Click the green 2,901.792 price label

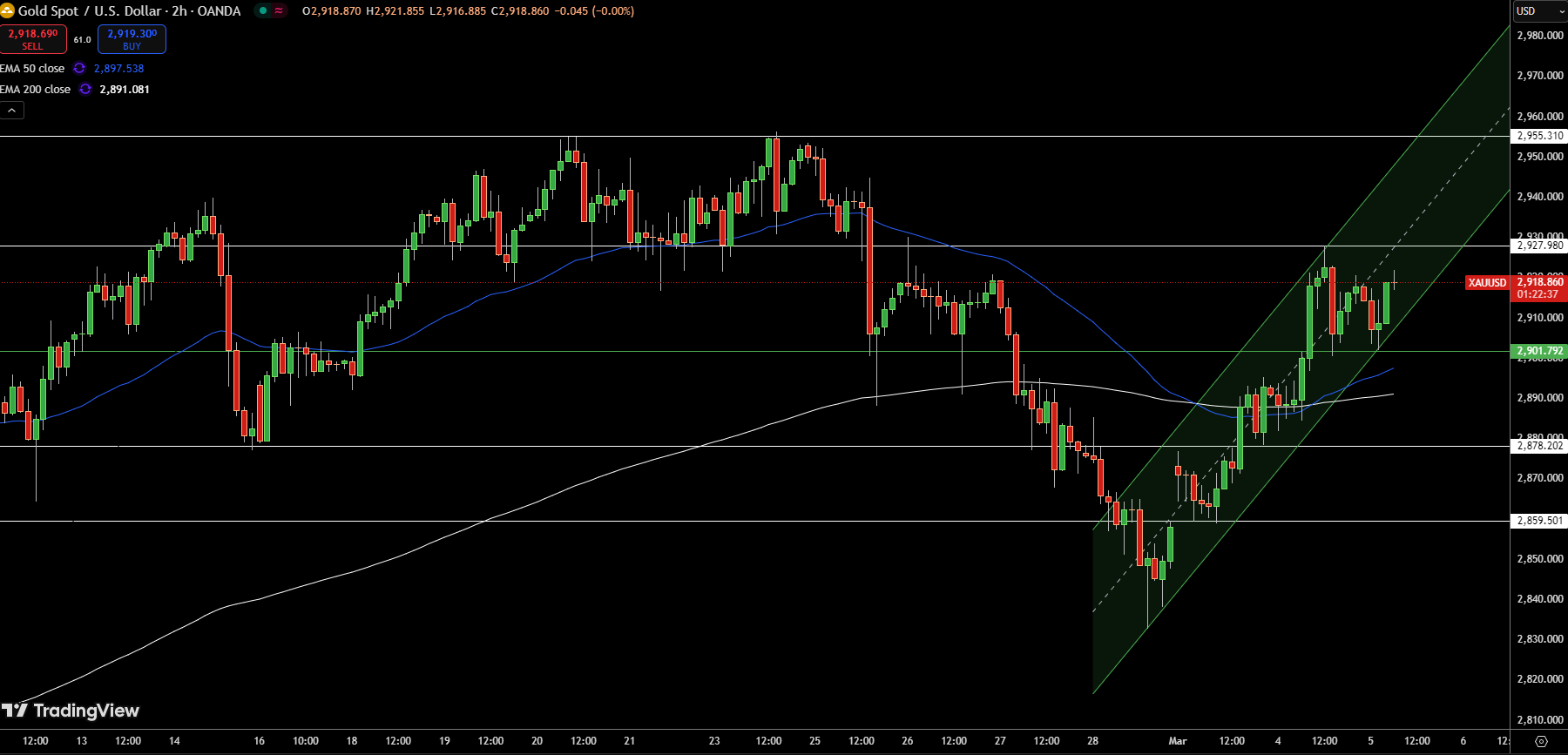[x=1539, y=351]
